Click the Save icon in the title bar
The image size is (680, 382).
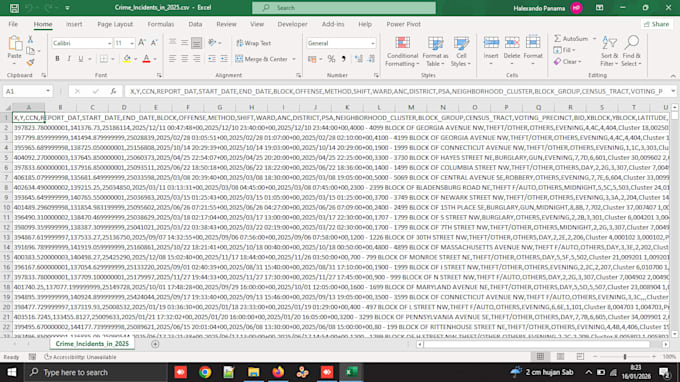[x=14, y=8]
